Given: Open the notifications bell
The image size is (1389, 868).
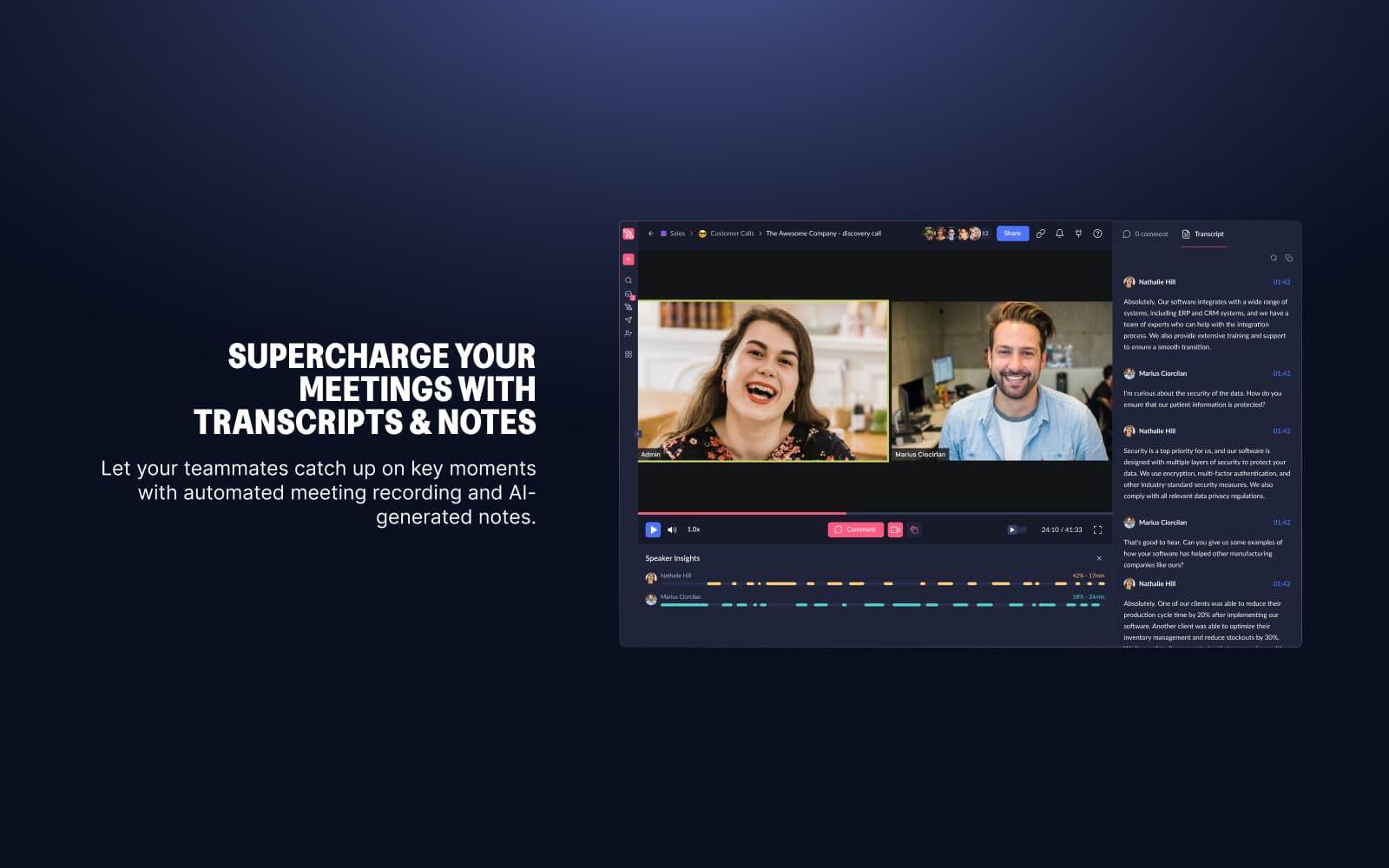Looking at the screenshot, I should coord(1060,233).
